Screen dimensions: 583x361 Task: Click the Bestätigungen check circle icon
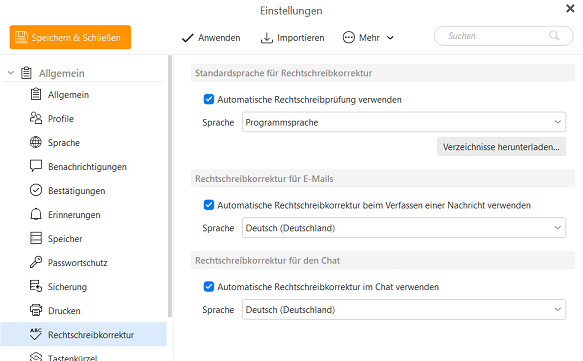pyautogui.click(x=36, y=190)
